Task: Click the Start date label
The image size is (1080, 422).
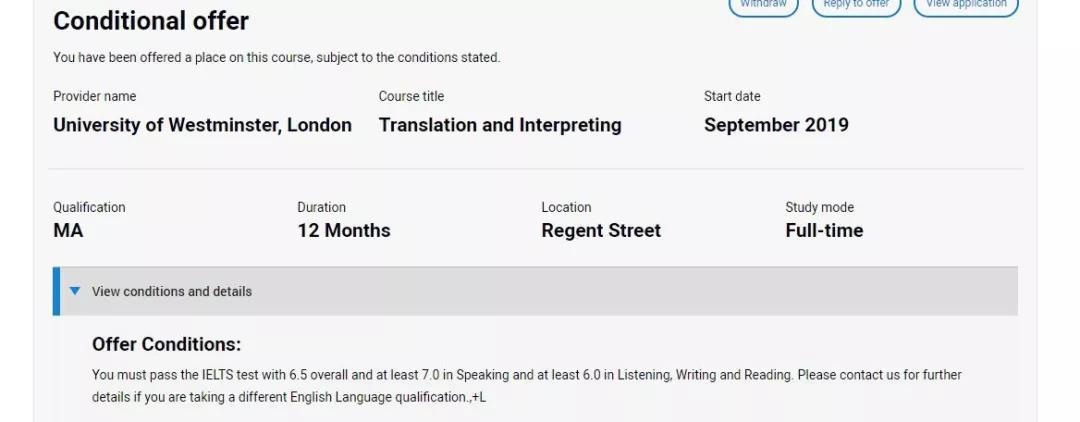Action: 732,97
